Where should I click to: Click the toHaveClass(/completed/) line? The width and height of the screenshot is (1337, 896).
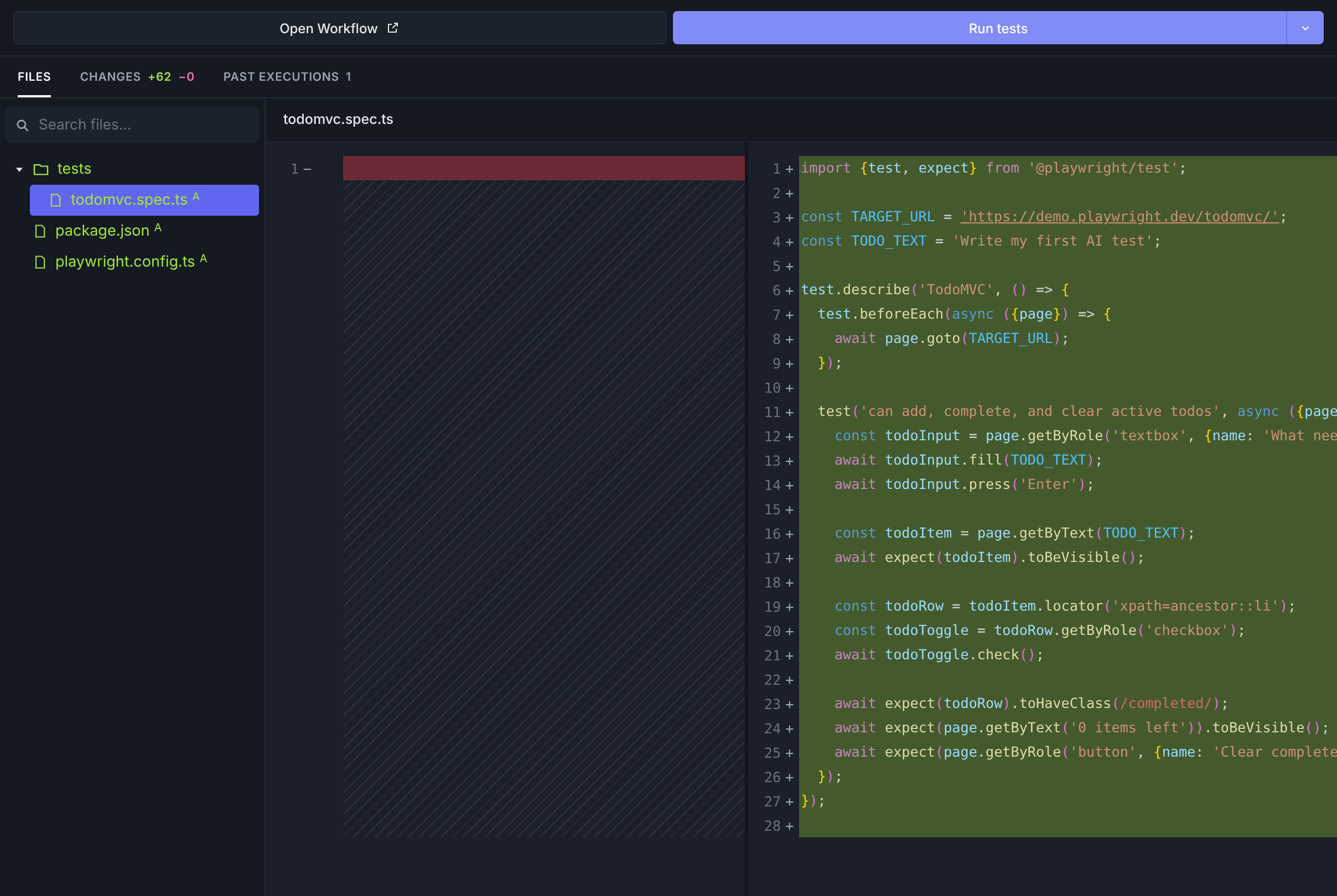pos(1031,704)
